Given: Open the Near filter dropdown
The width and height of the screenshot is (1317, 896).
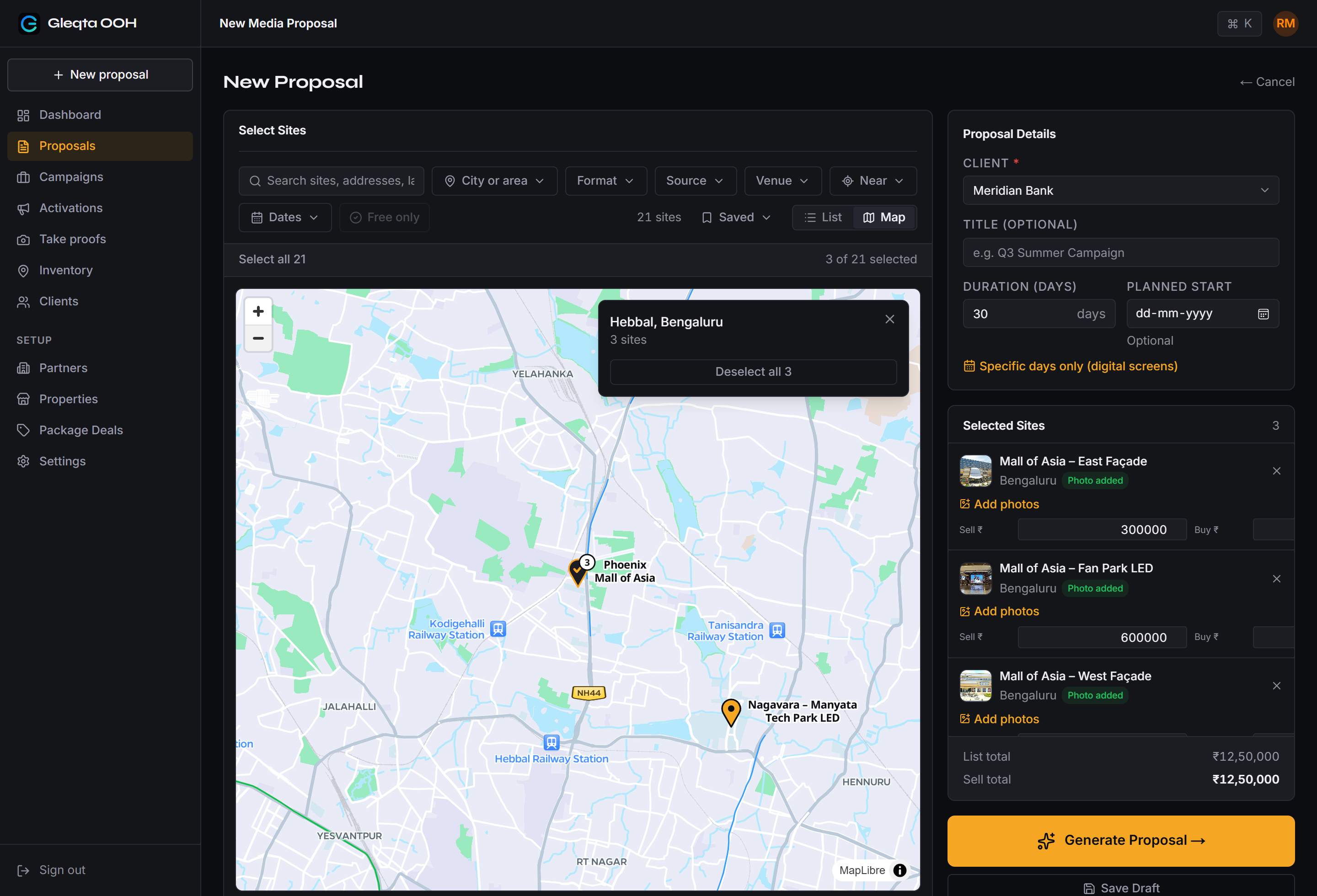Looking at the screenshot, I should pyautogui.click(x=873, y=181).
